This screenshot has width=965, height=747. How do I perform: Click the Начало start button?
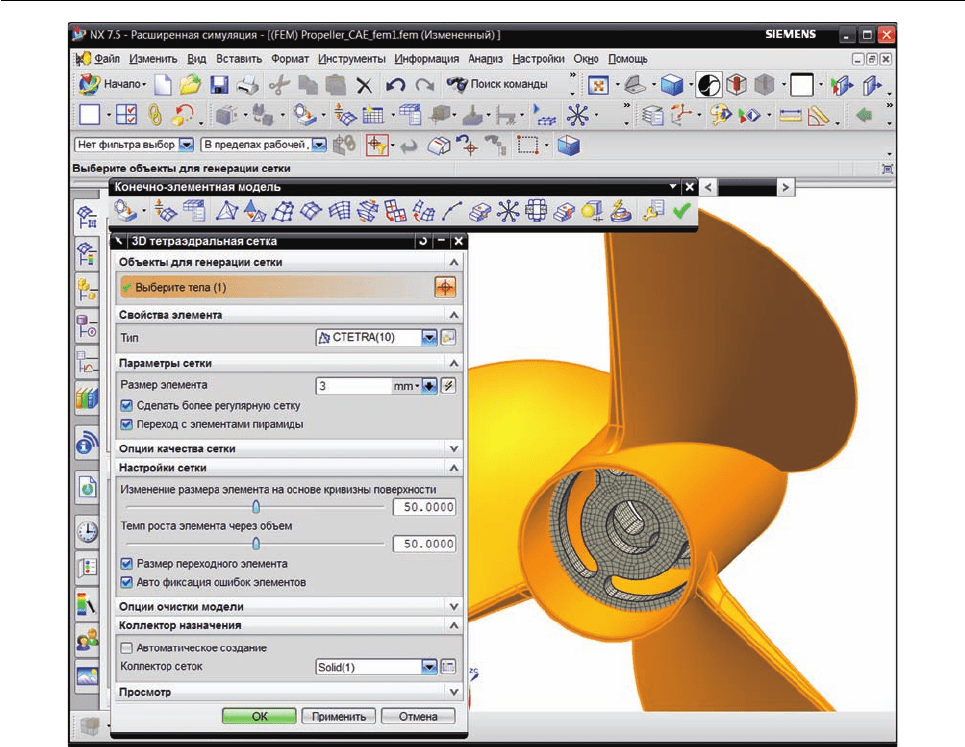point(113,84)
